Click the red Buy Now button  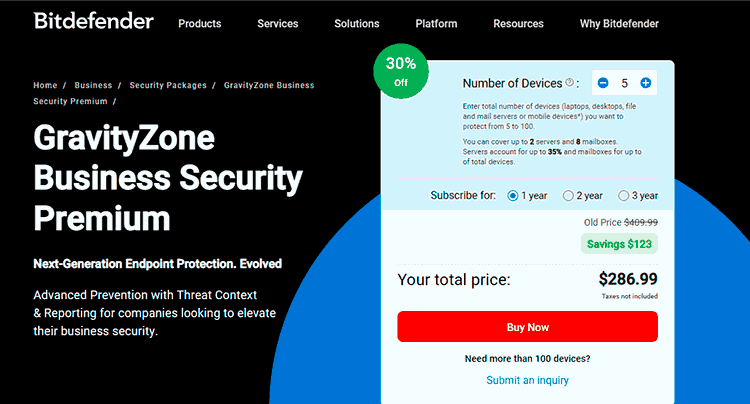pyautogui.click(x=528, y=327)
